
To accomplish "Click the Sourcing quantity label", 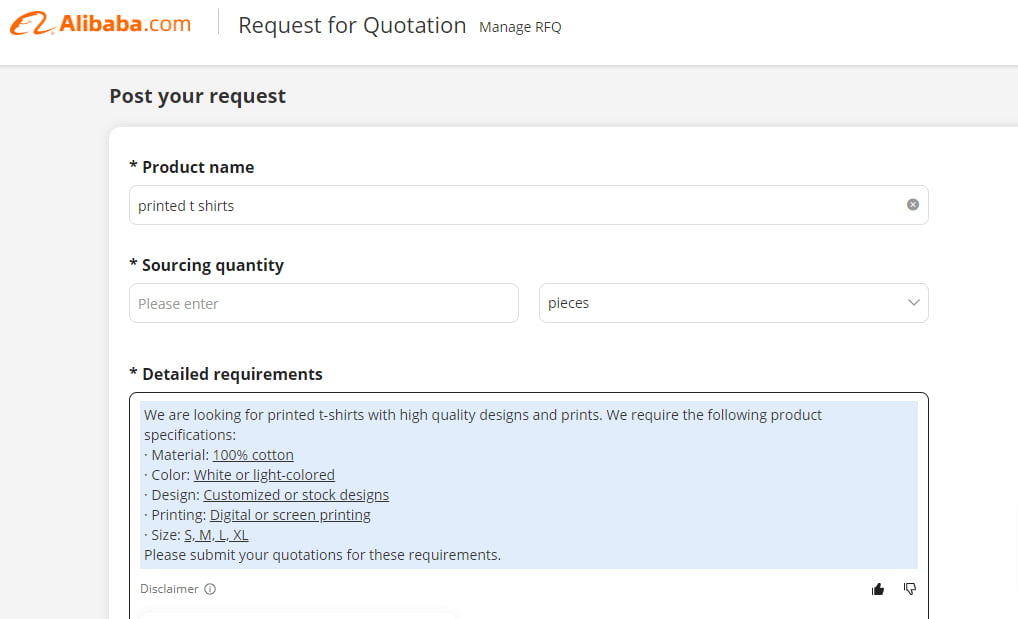I will 212,265.
